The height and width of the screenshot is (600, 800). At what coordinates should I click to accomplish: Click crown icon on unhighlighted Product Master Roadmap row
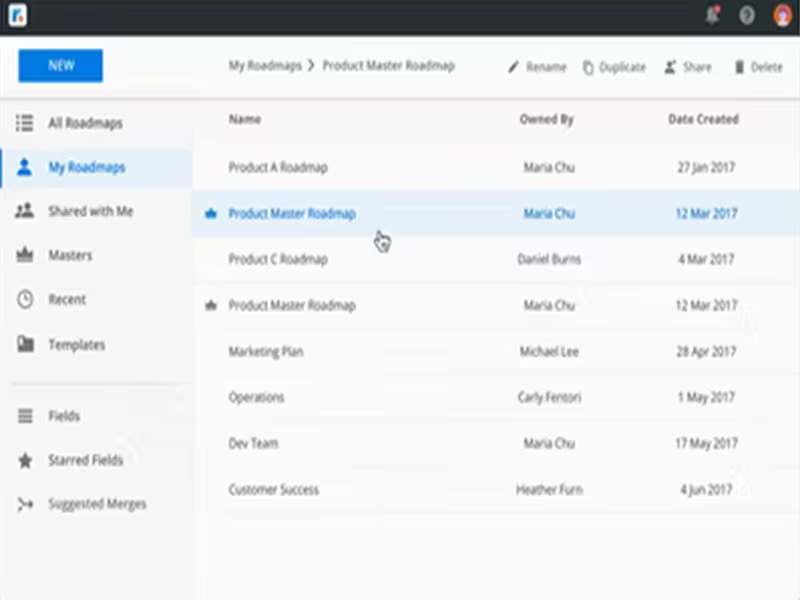point(211,305)
